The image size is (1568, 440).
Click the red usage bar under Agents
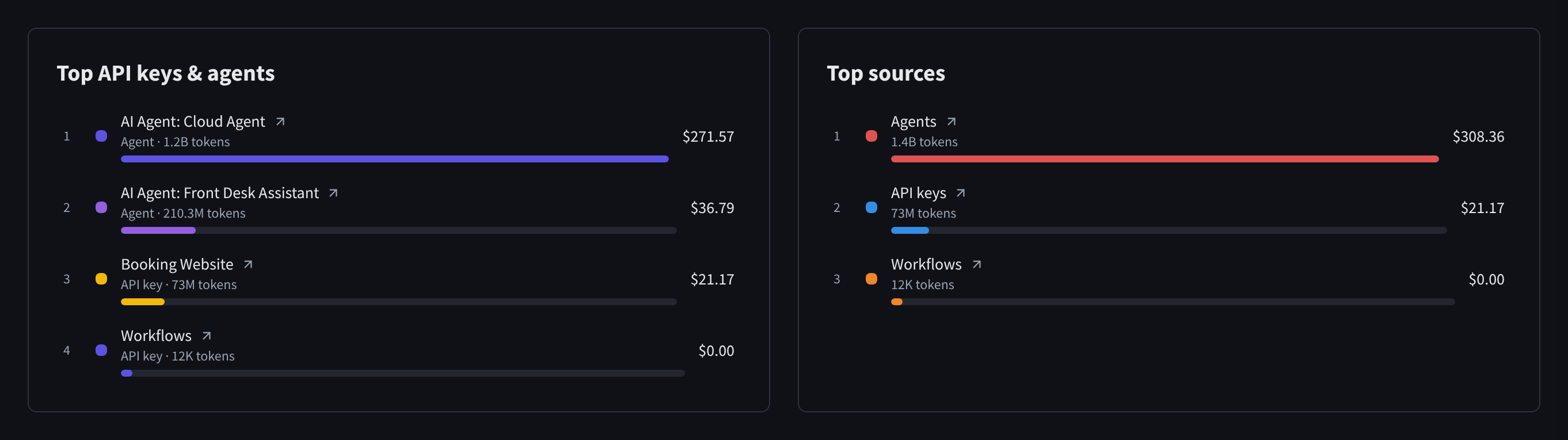point(1164,159)
